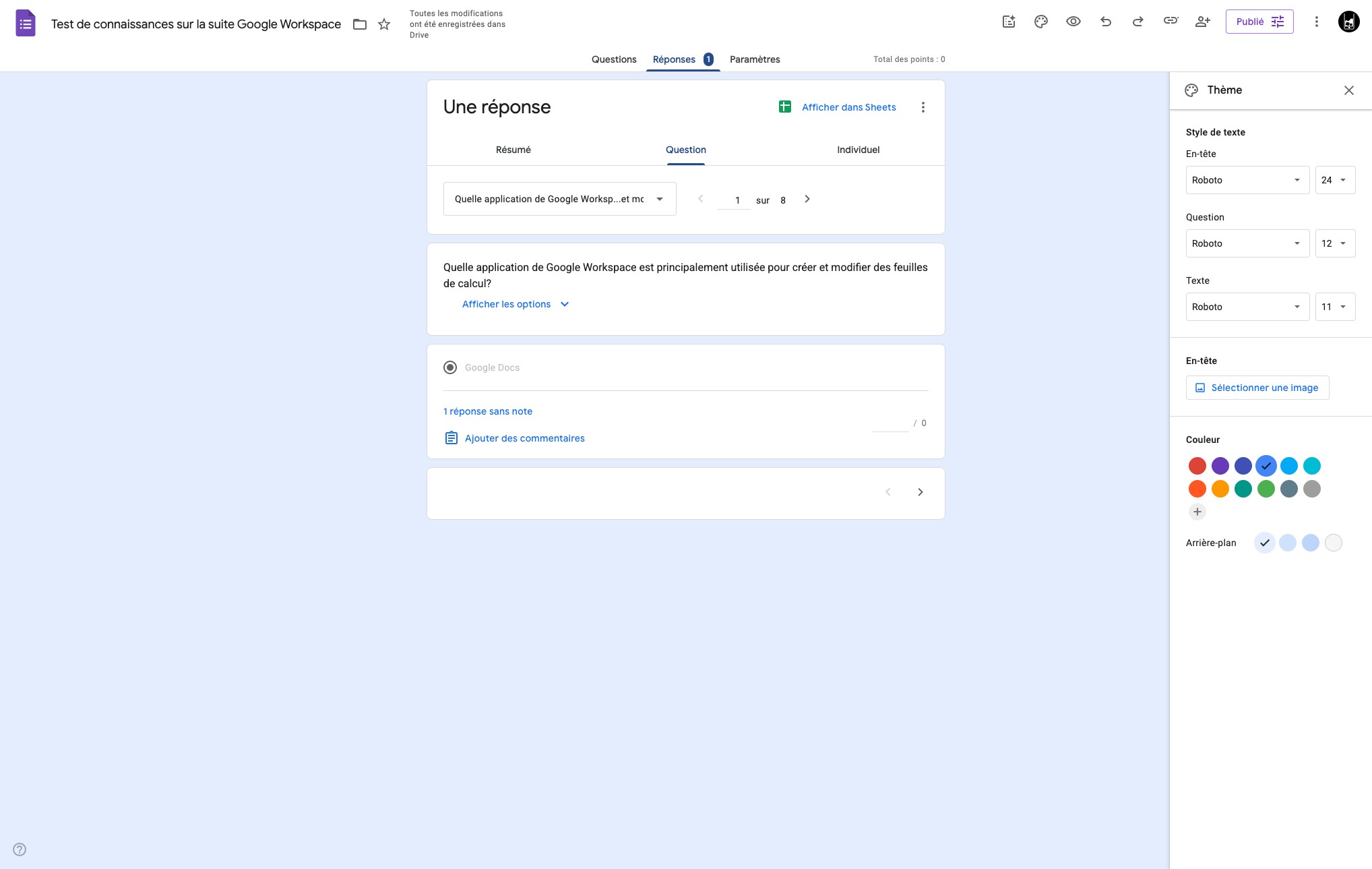Click Sélectionner une image button
Viewport: 1372px width, 869px height.
[x=1257, y=388]
